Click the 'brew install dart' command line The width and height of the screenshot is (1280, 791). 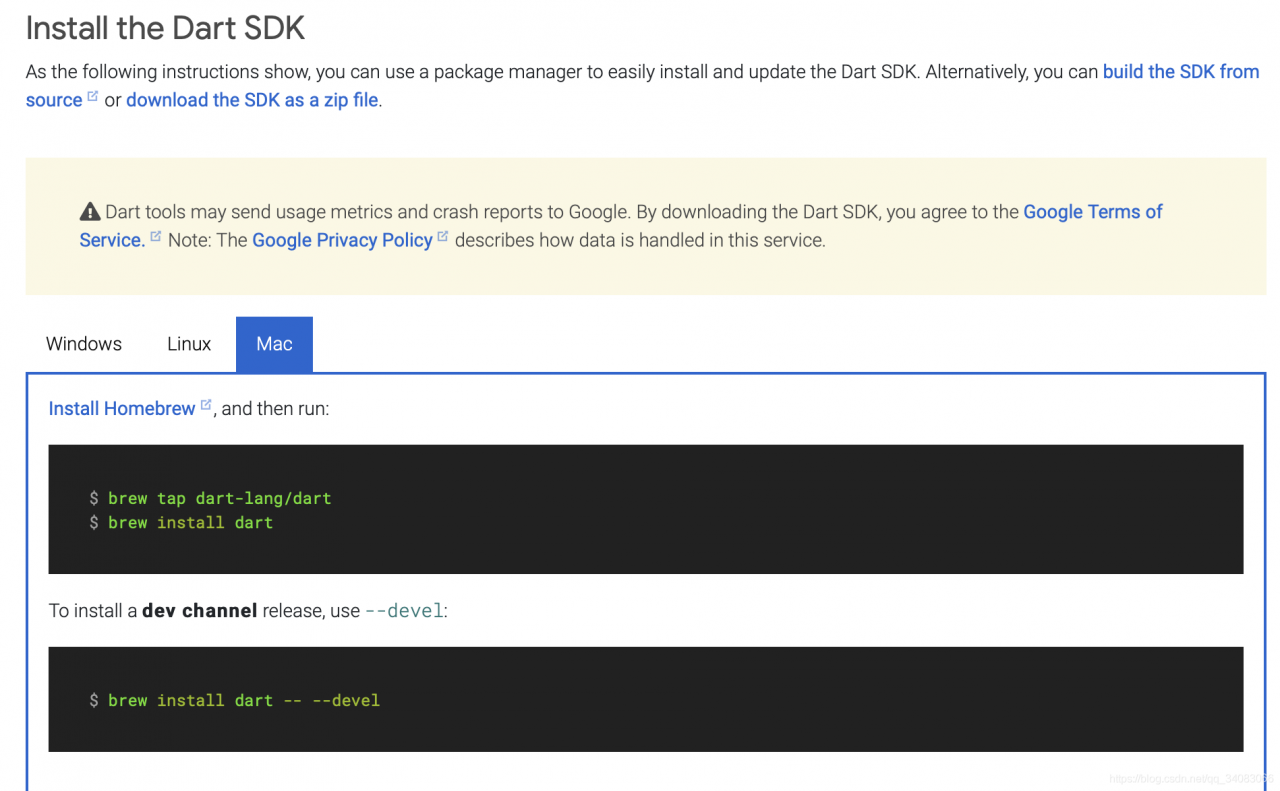pyautogui.click(x=181, y=522)
